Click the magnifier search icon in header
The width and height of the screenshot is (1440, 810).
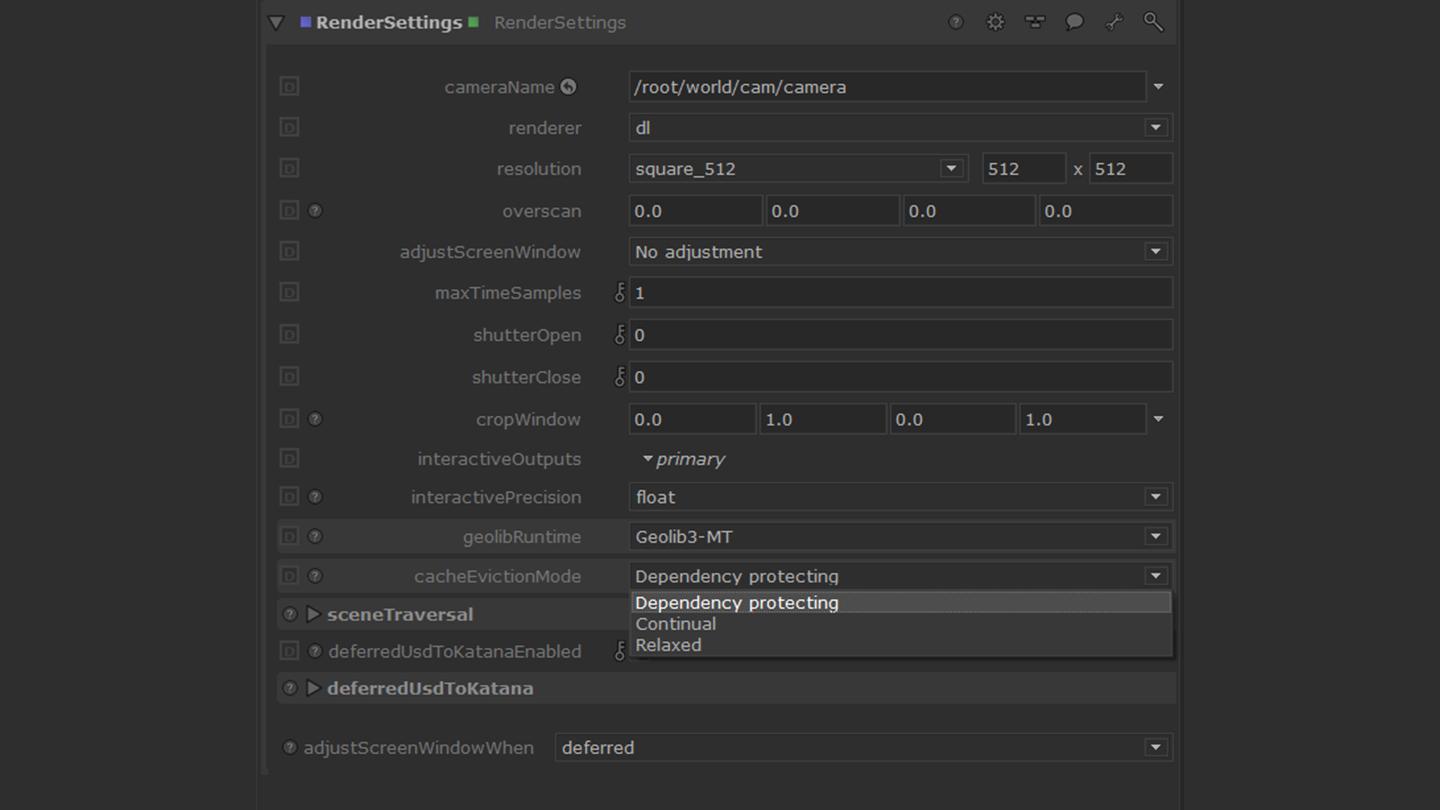pos(1153,22)
